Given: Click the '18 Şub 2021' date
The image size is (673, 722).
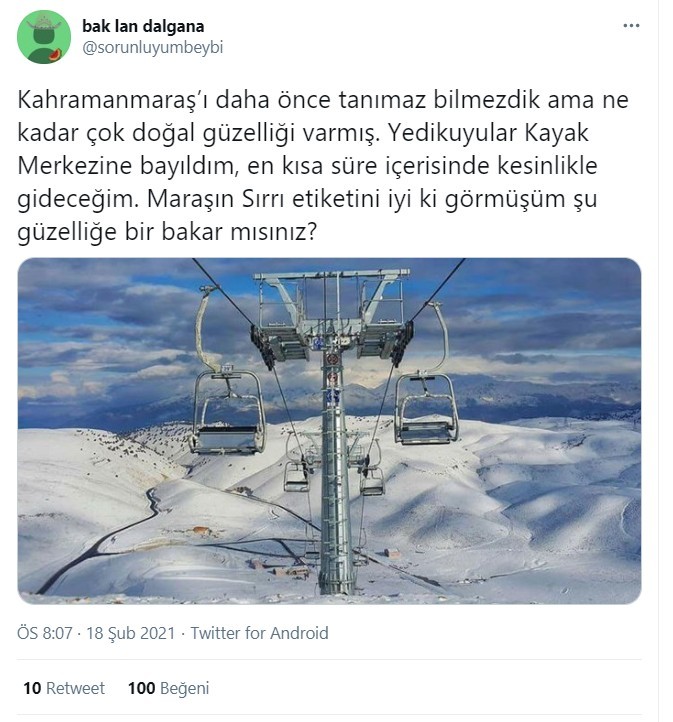Looking at the screenshot, I should coord(131,633).
